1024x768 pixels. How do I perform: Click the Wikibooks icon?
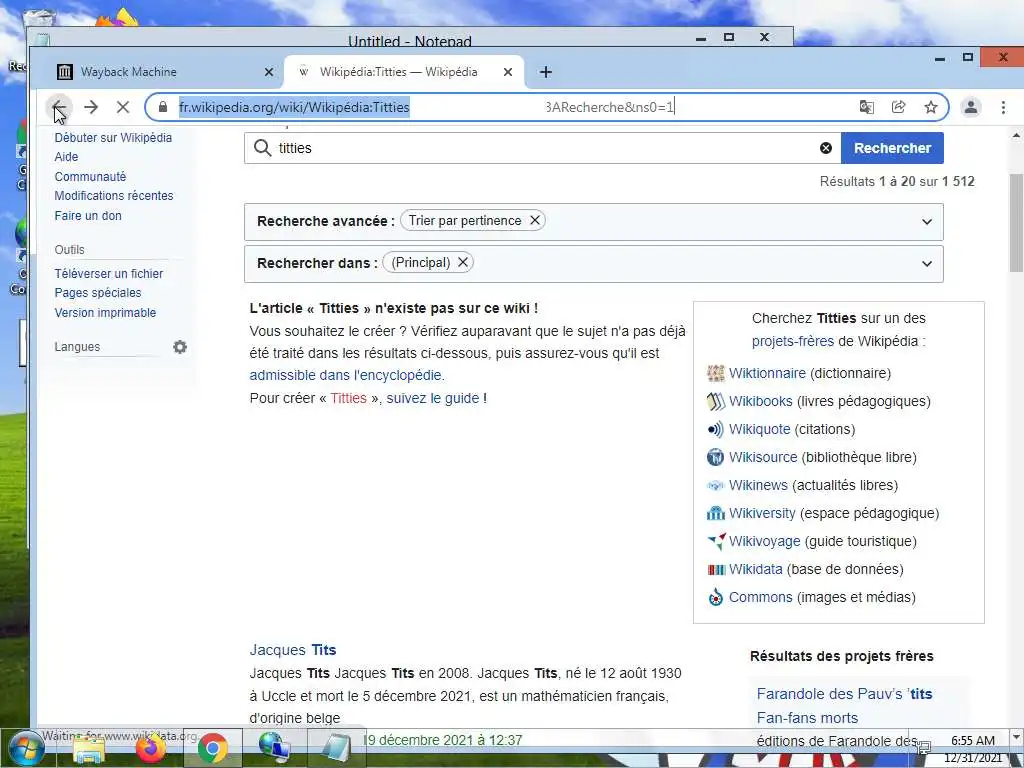tap(716, 401)
